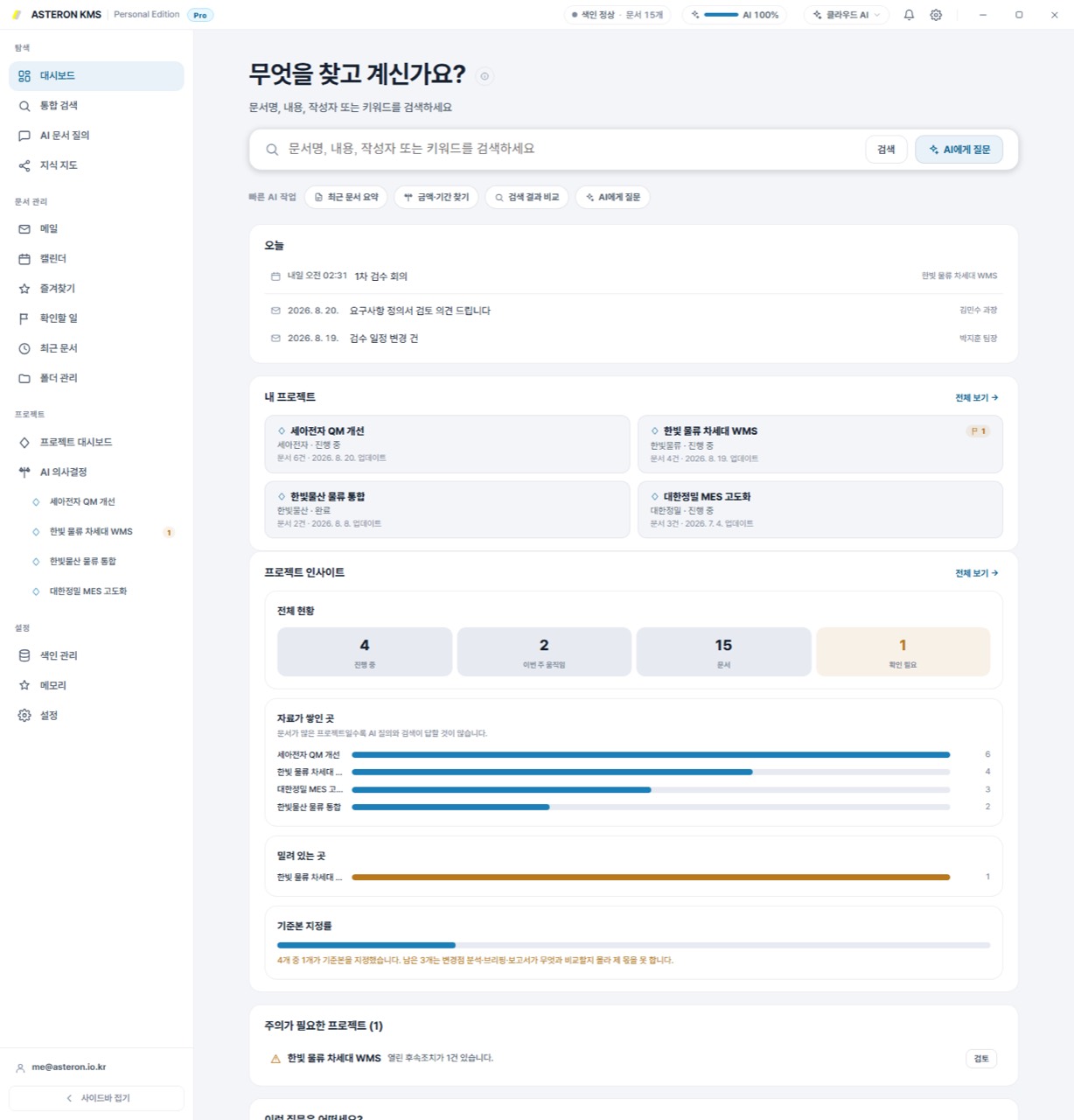This screenshot has width=1074, height=1120.
Task: Click the 폴더 관리 folder icon
Action: (24, 378)
